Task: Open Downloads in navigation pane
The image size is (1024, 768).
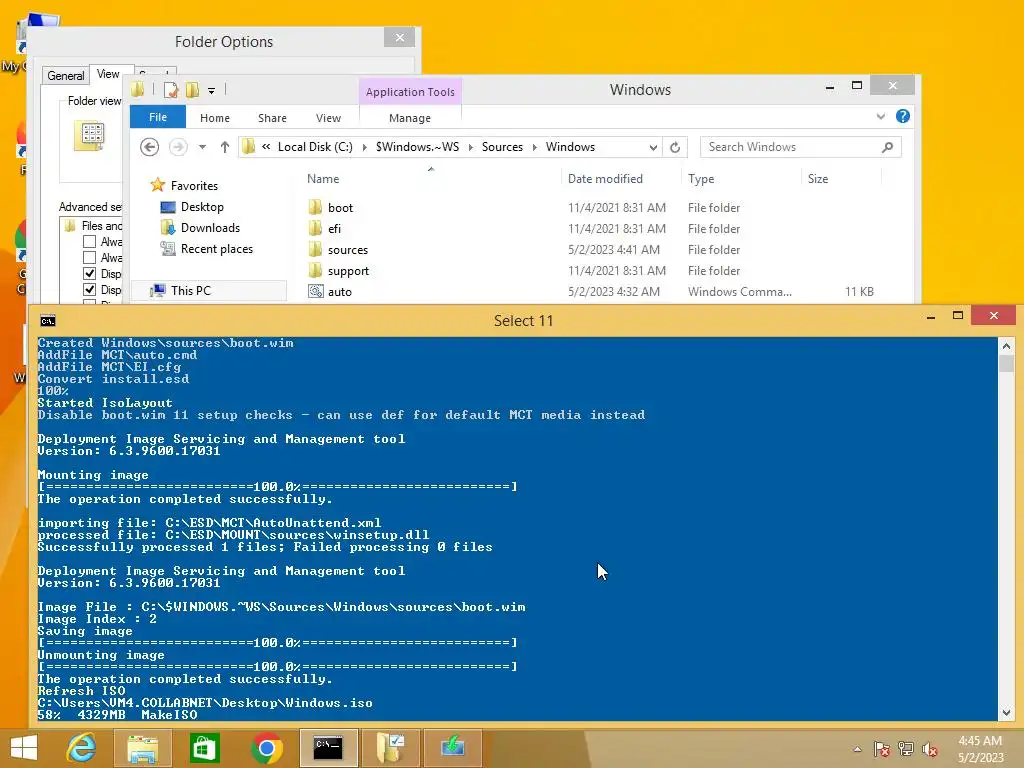Action: [x=210, y=228]
